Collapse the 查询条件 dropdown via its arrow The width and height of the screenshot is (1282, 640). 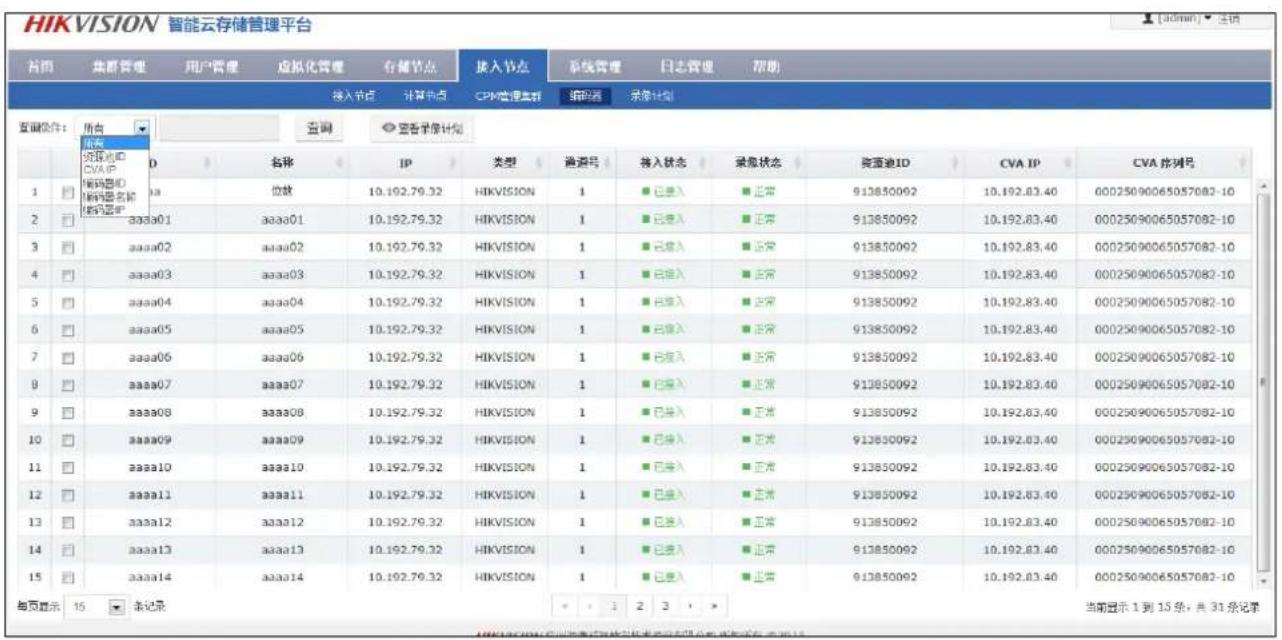click(x=142, y=129)
